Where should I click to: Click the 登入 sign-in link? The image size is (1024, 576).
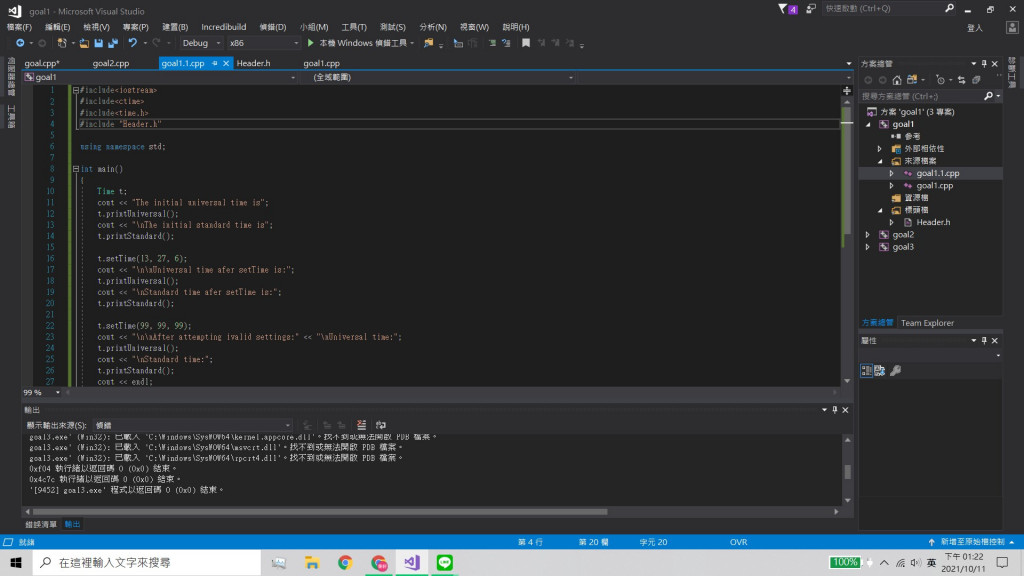click(974, 28)
